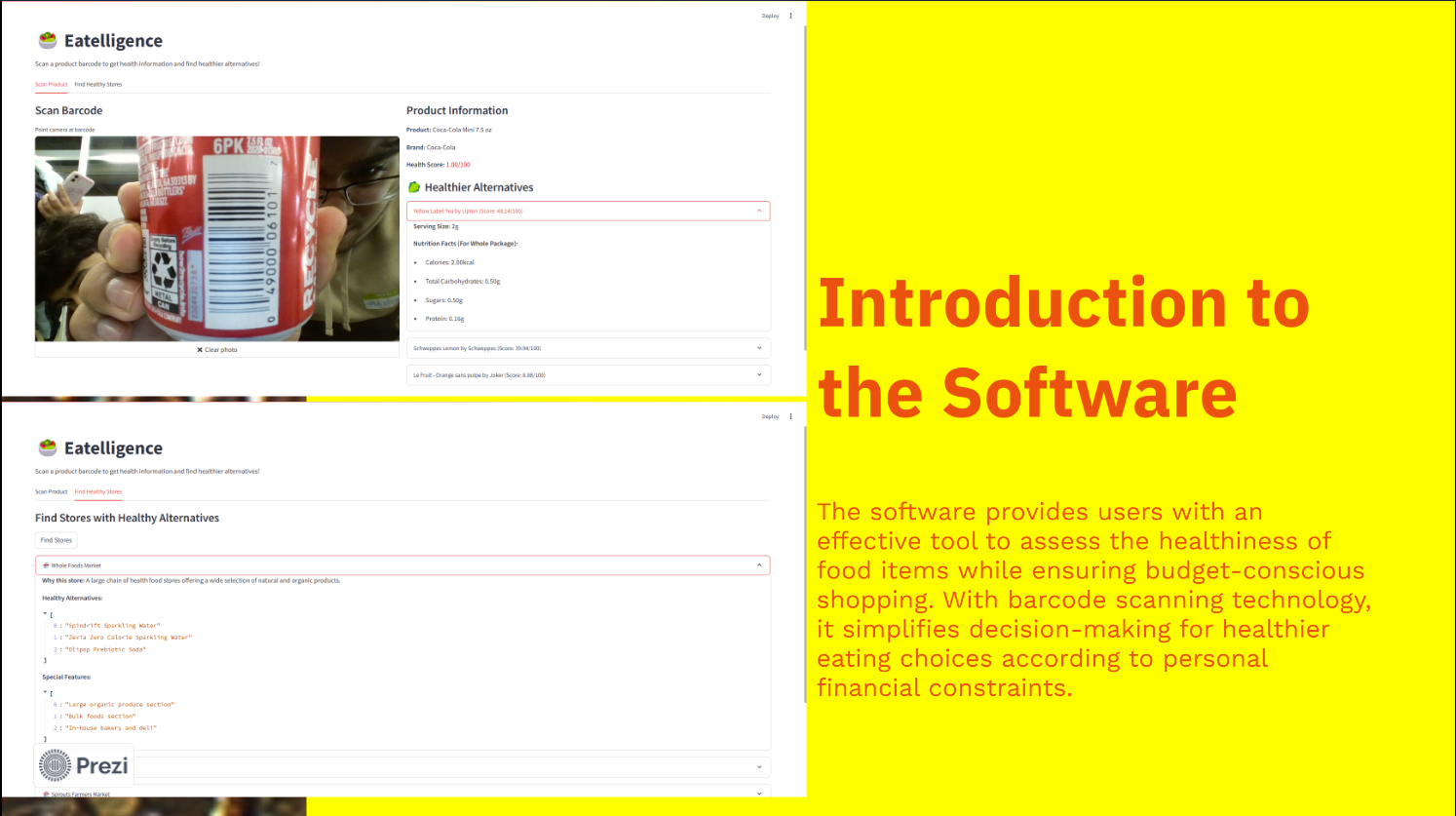The width and height of the screenshot is (1456, 816).
Task: Click the 'Why this store' description line
Action: click(x=191, y=580)
